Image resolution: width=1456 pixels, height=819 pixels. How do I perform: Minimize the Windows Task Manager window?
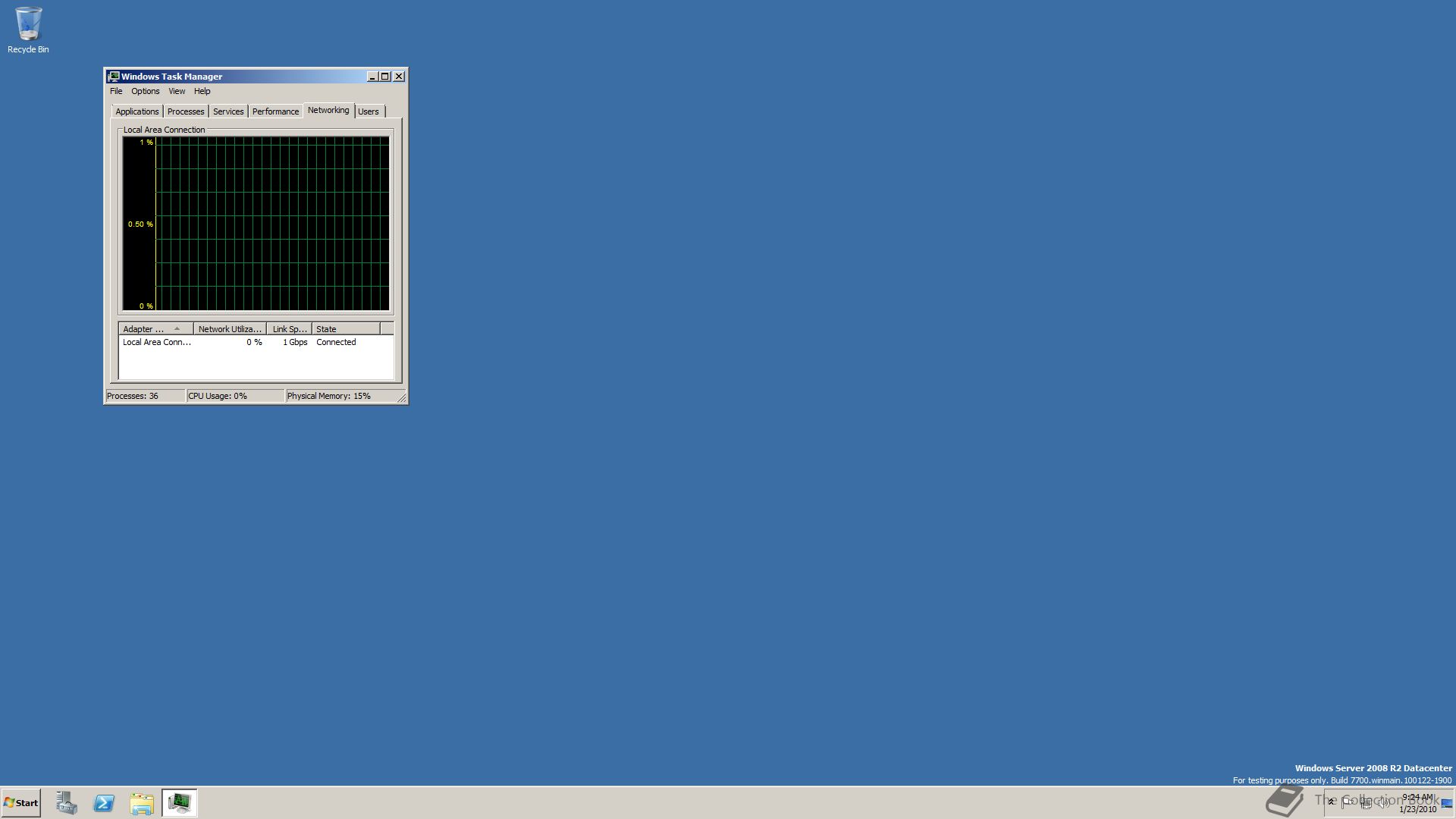point(372,77)
